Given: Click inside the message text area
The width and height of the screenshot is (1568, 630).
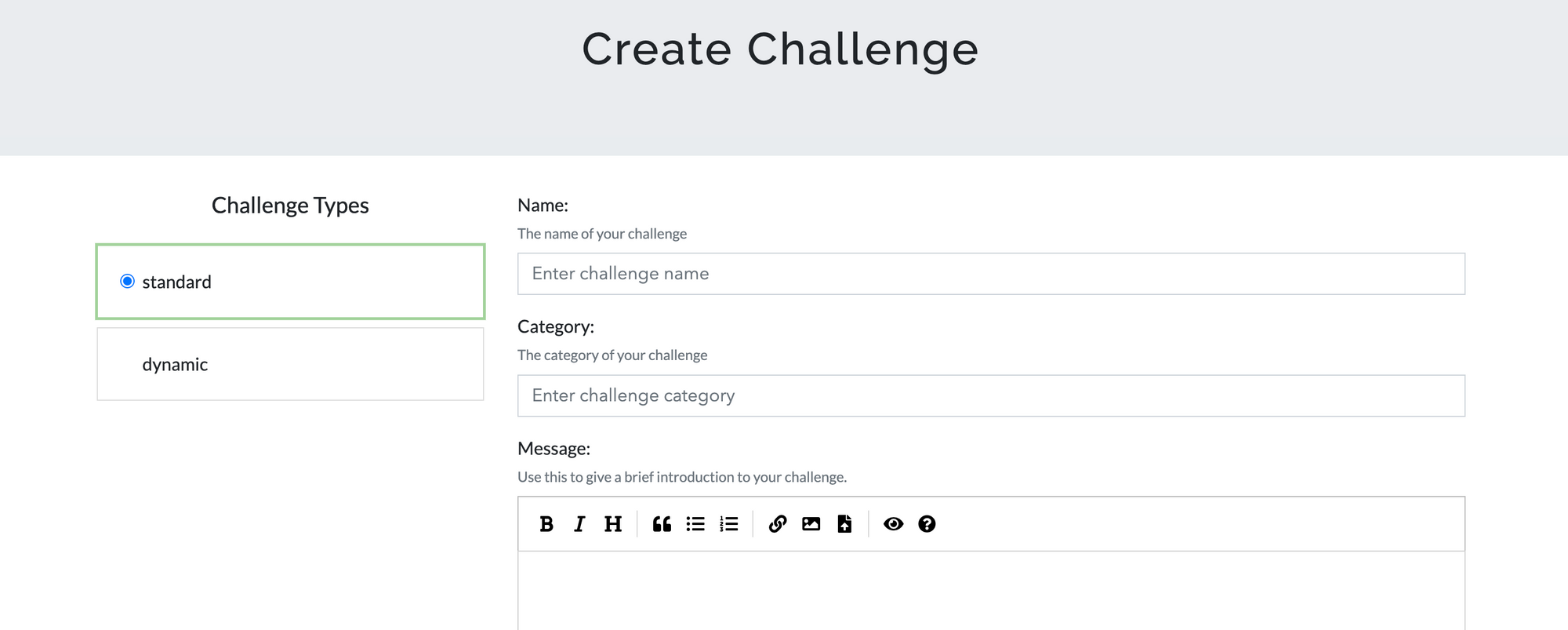Looking at the screenshot, I should click(x=990, y=588).
